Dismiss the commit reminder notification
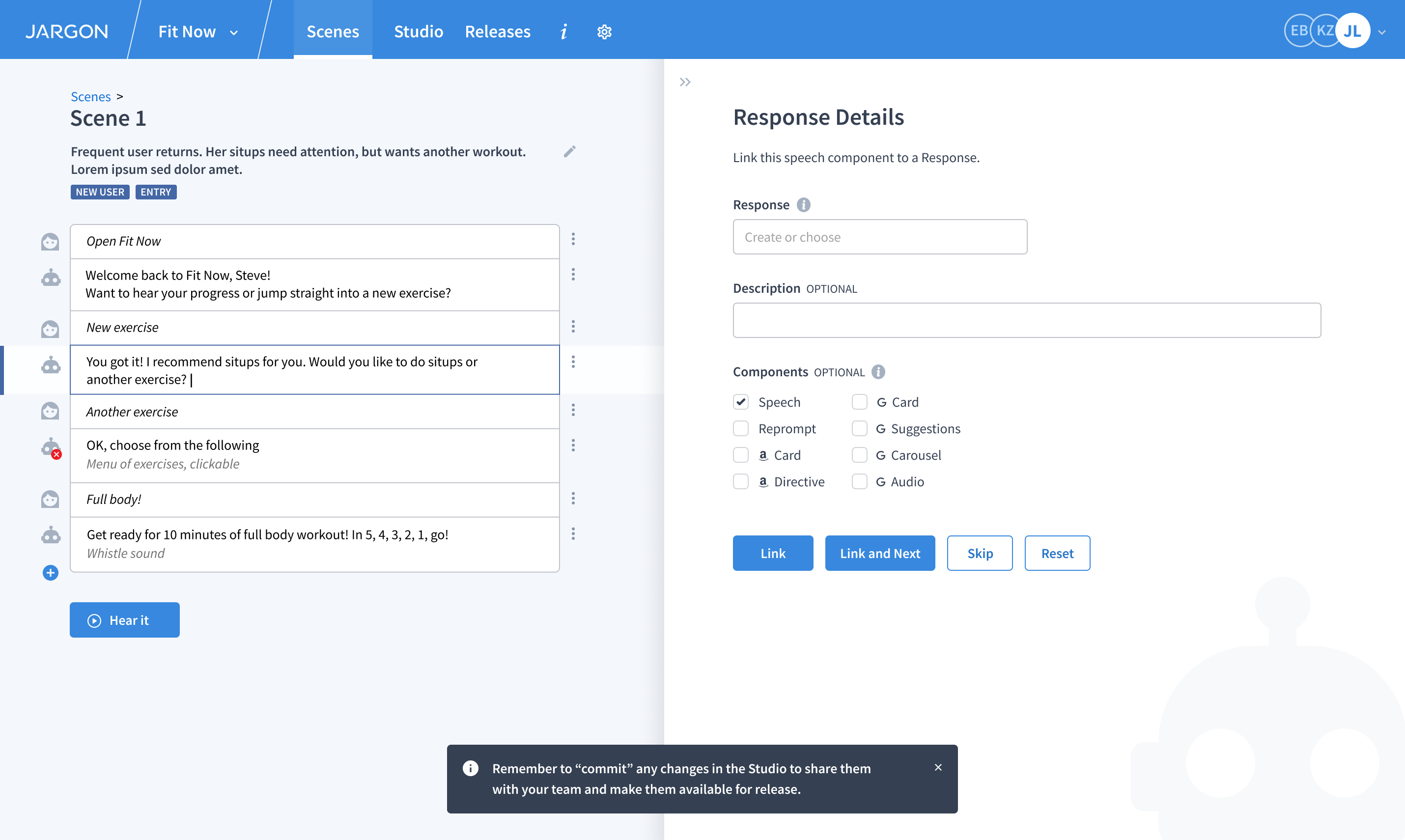The height and width of the screenshot is (840, 1405). 938,768
